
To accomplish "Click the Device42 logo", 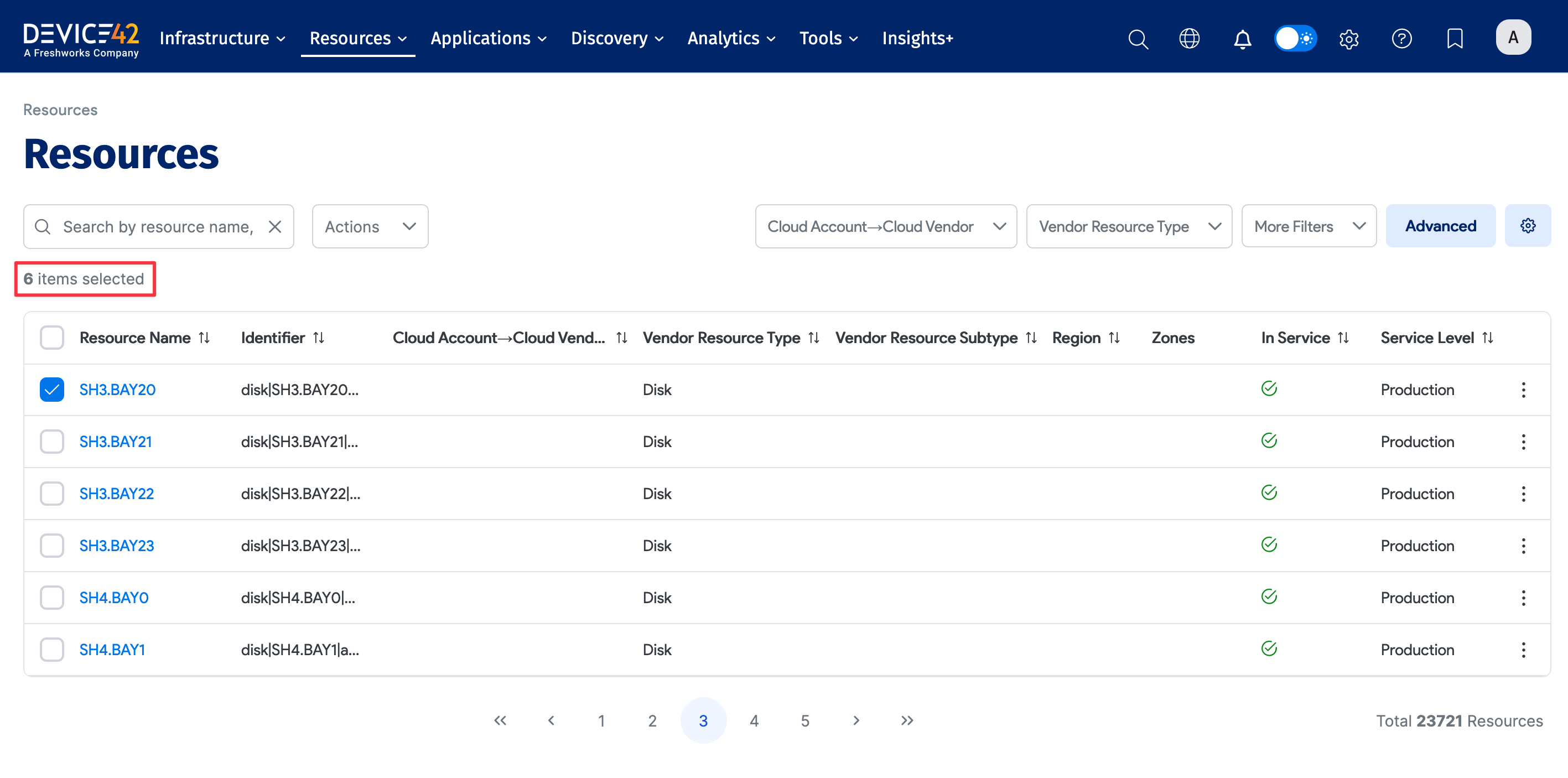I will tap(81, 37).
